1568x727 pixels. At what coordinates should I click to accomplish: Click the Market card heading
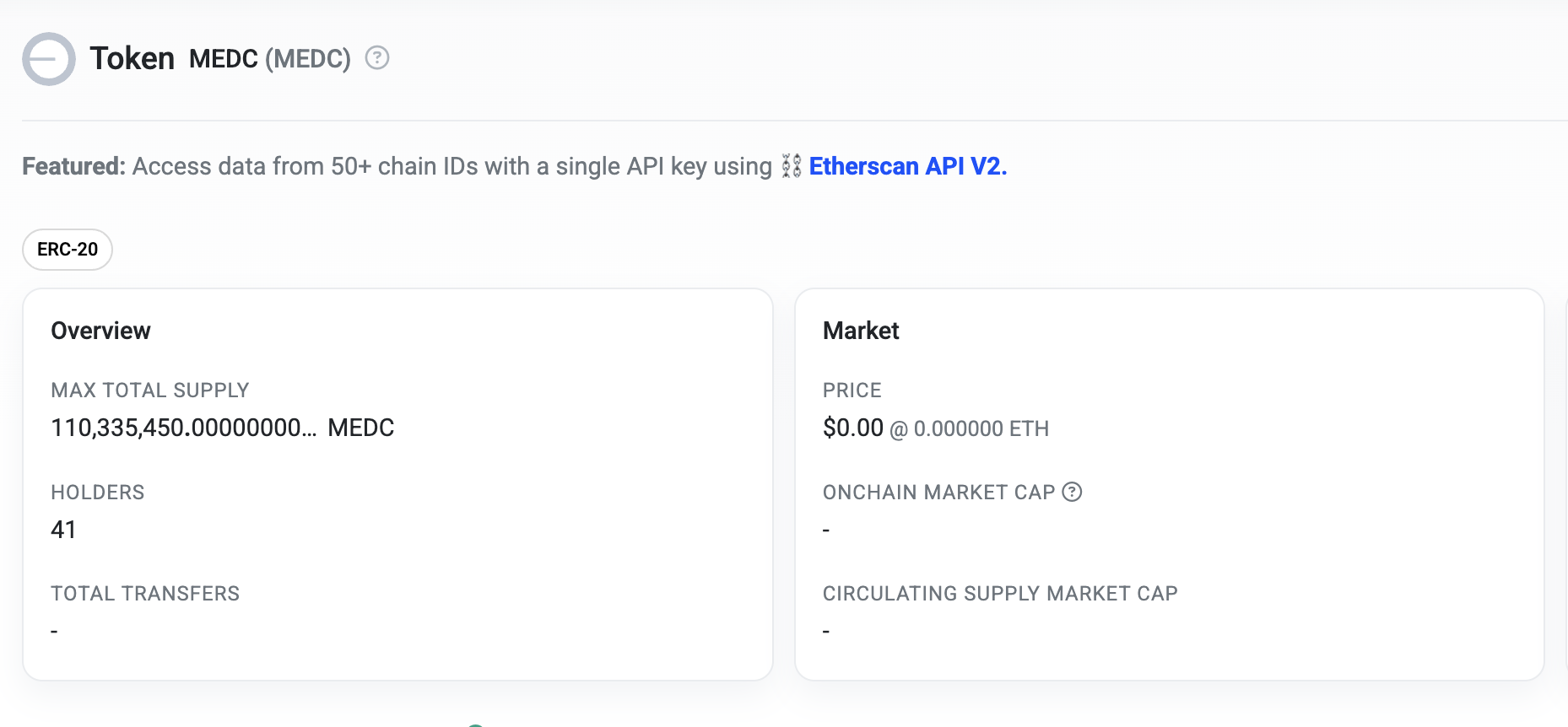coord(861,331)
